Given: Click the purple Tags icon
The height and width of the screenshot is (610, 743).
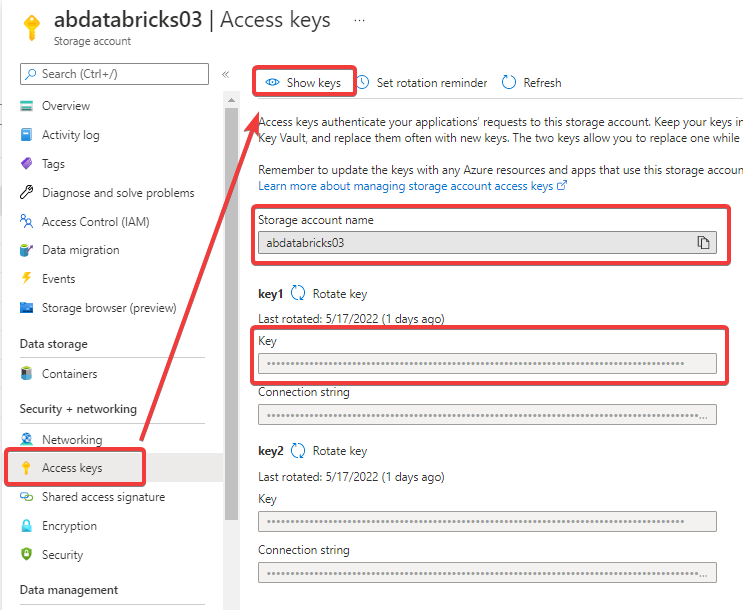Looking at the screenshot, I should [x=27, y=164].
